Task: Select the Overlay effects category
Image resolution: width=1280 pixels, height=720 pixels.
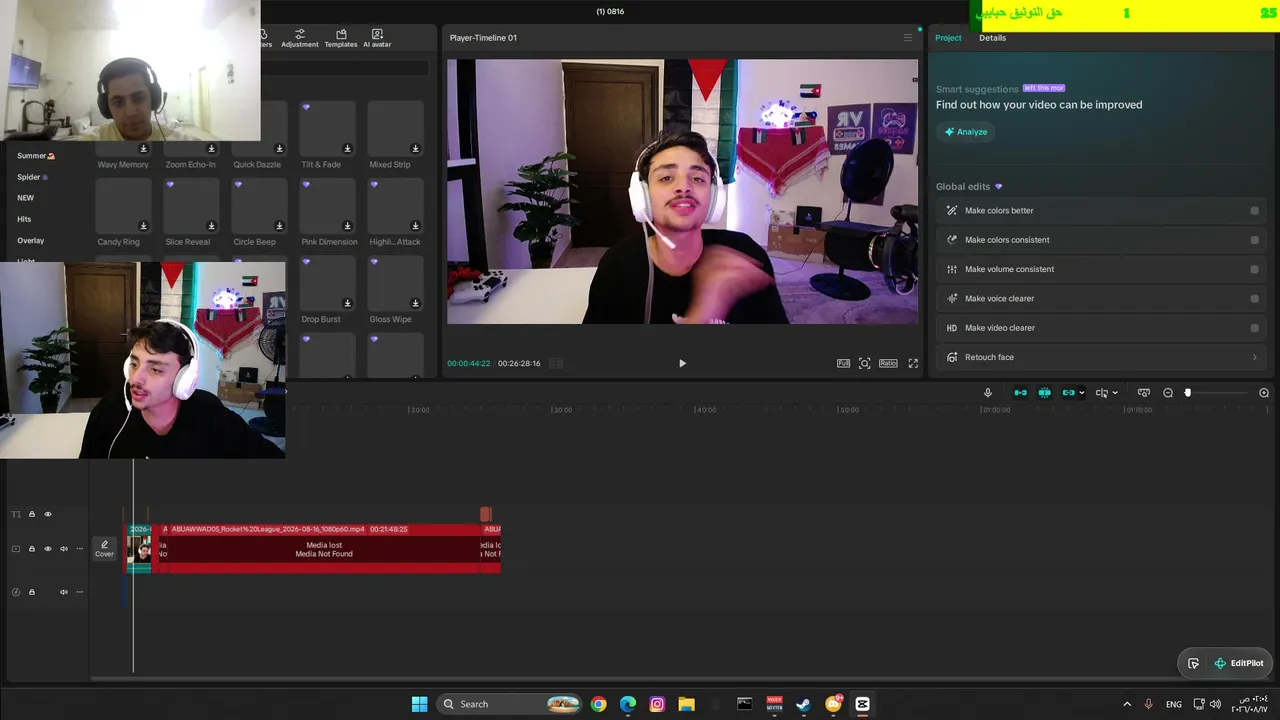Action: (31, 241)
